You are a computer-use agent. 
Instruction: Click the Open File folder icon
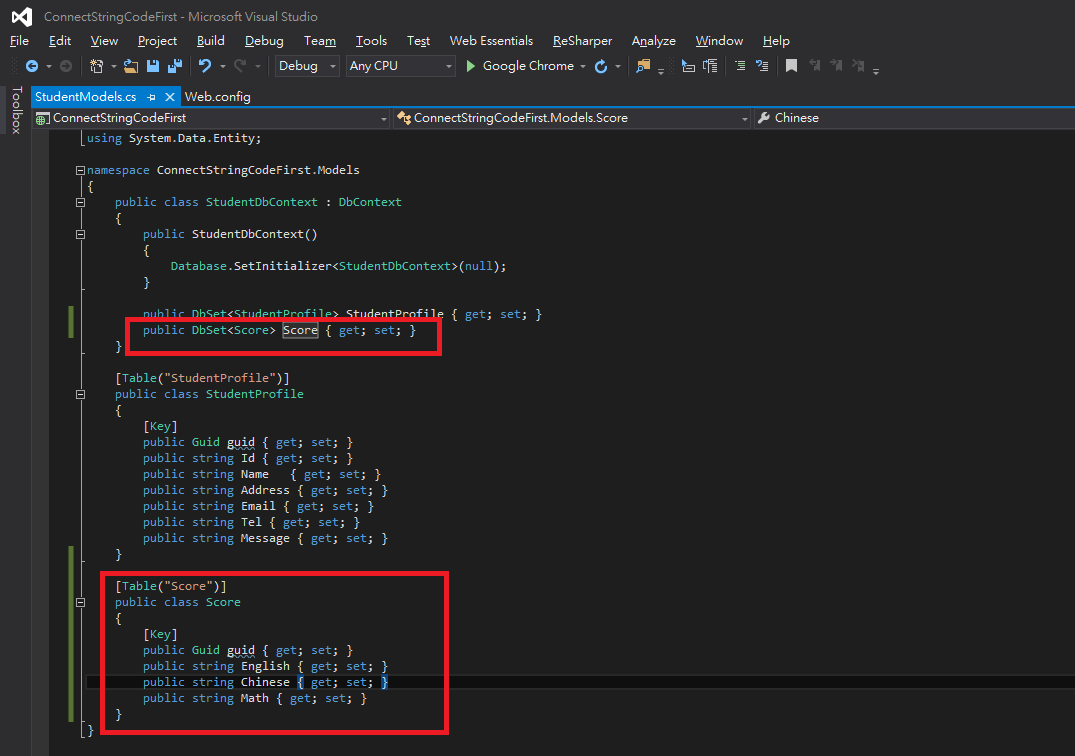(130, 66)
